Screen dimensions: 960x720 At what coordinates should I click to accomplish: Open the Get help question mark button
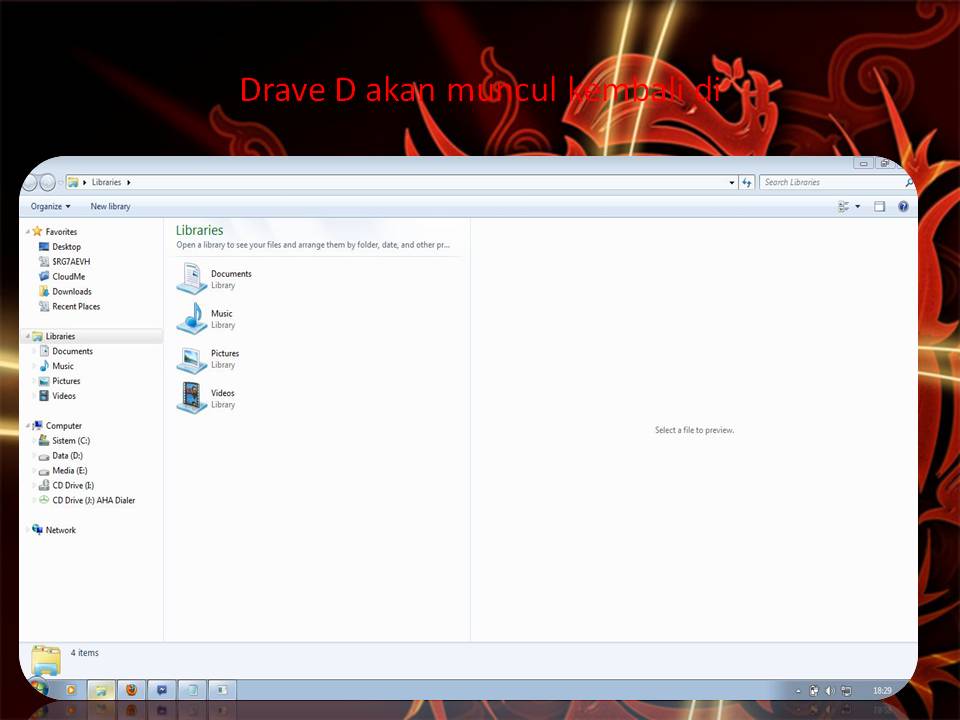[x=903, y=206]
